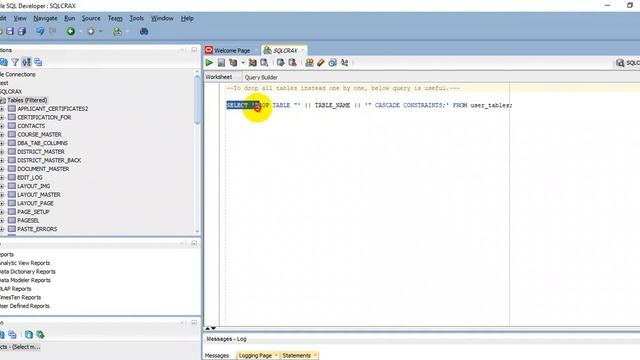Open the Forward history dropdown arrow
The width and height of the screenshot is (640, 360).
(x=100, y=31)
